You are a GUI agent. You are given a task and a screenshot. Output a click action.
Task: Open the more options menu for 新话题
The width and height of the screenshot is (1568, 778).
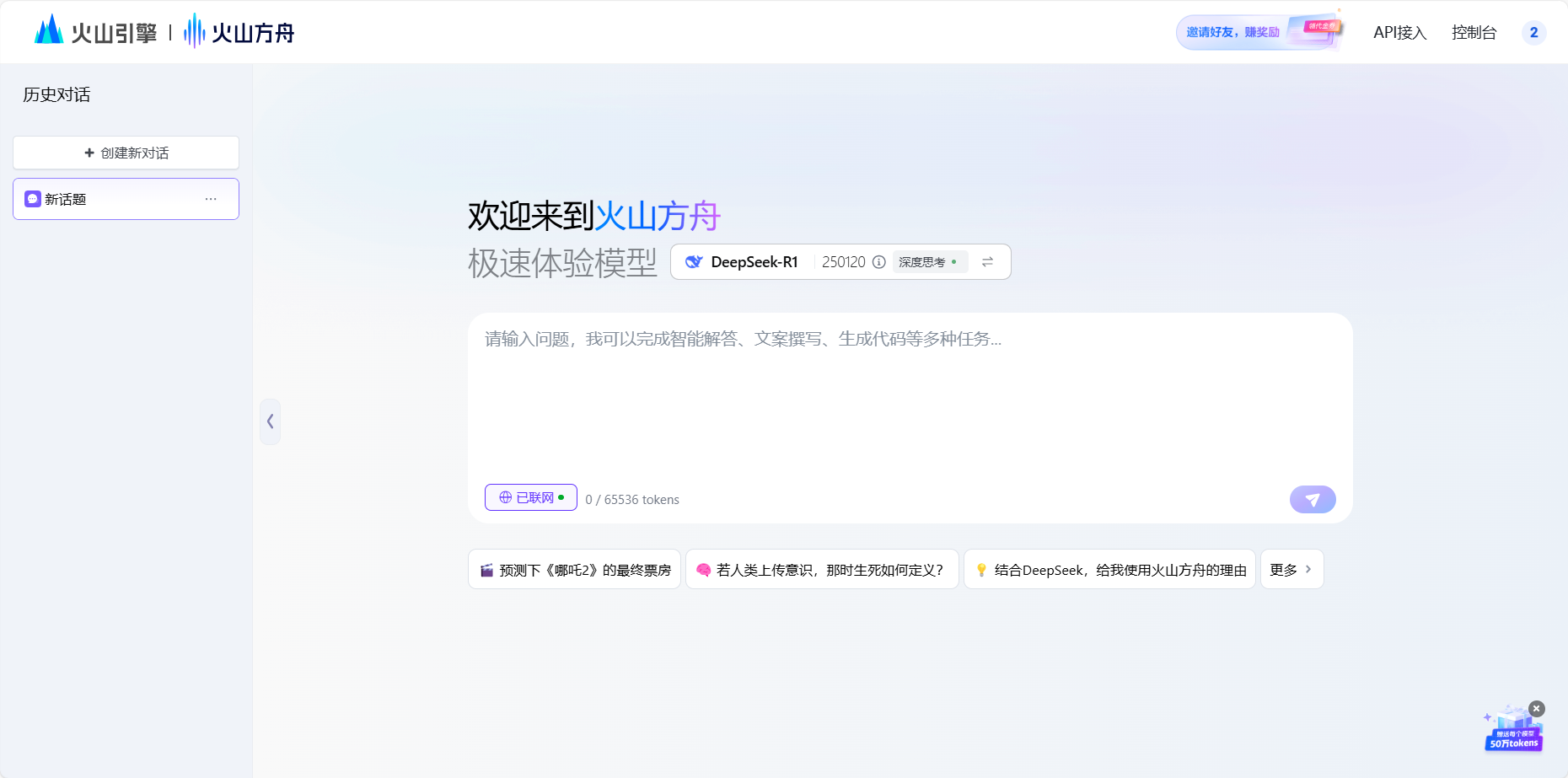tap(211, 199)
